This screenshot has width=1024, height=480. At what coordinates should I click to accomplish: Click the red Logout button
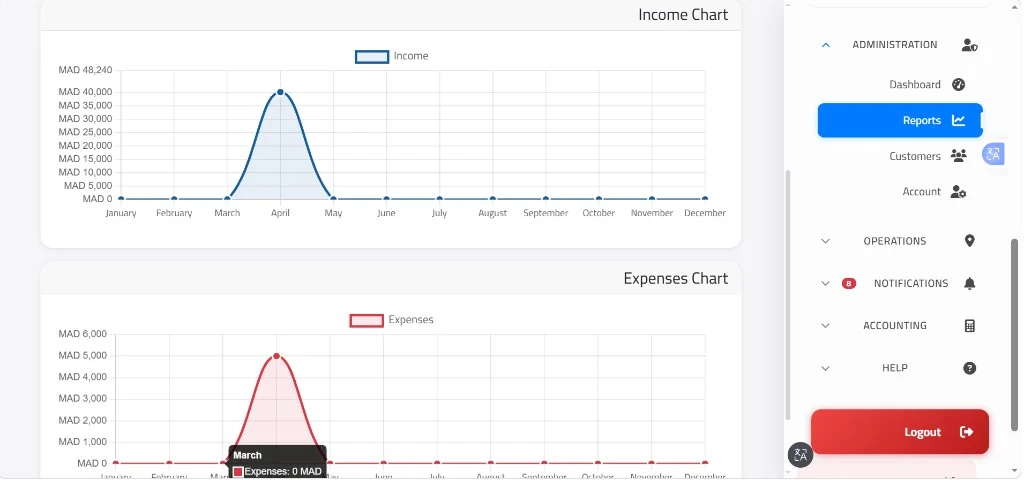pos(900,432)
